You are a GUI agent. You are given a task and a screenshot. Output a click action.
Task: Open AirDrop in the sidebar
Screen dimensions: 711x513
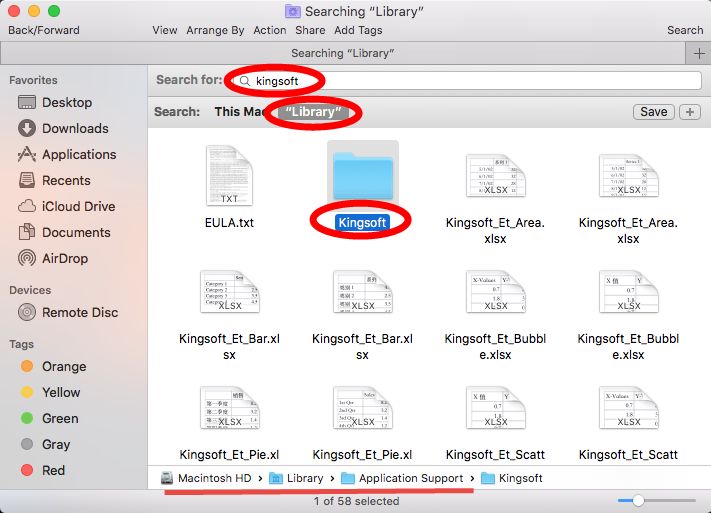click(53, 259)
